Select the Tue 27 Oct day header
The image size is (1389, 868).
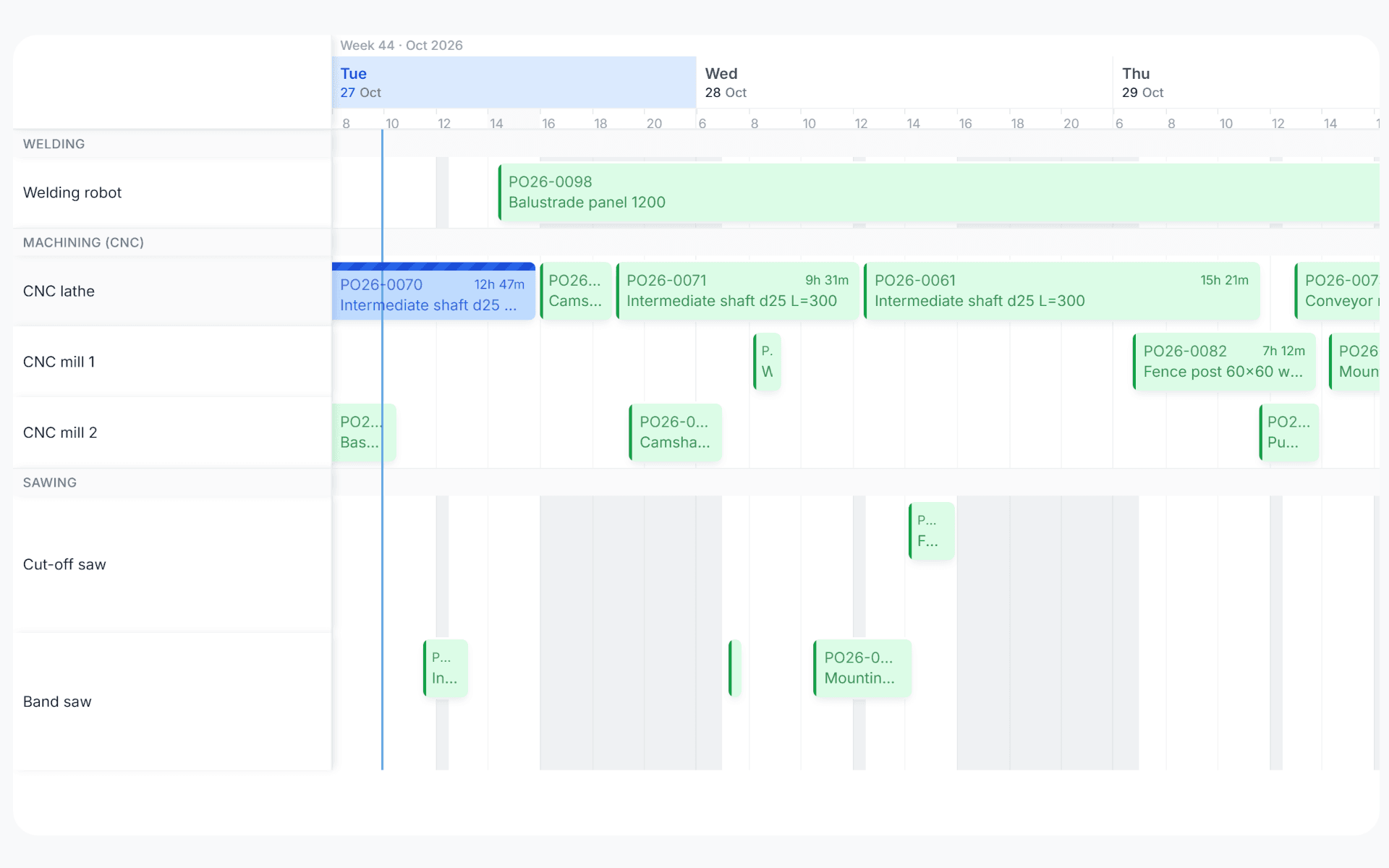click(x=514, y=82)
